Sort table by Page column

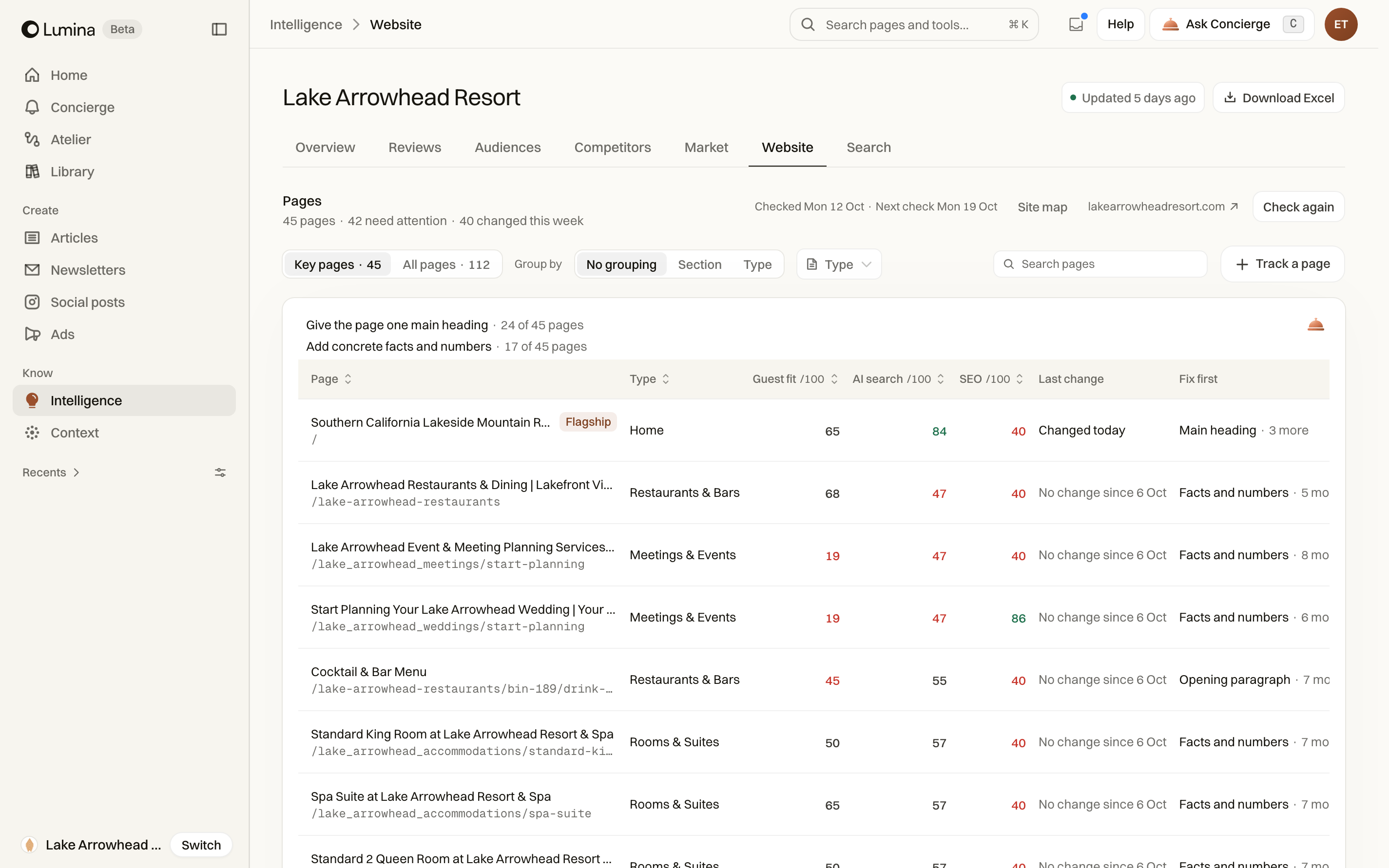point(331,379)
